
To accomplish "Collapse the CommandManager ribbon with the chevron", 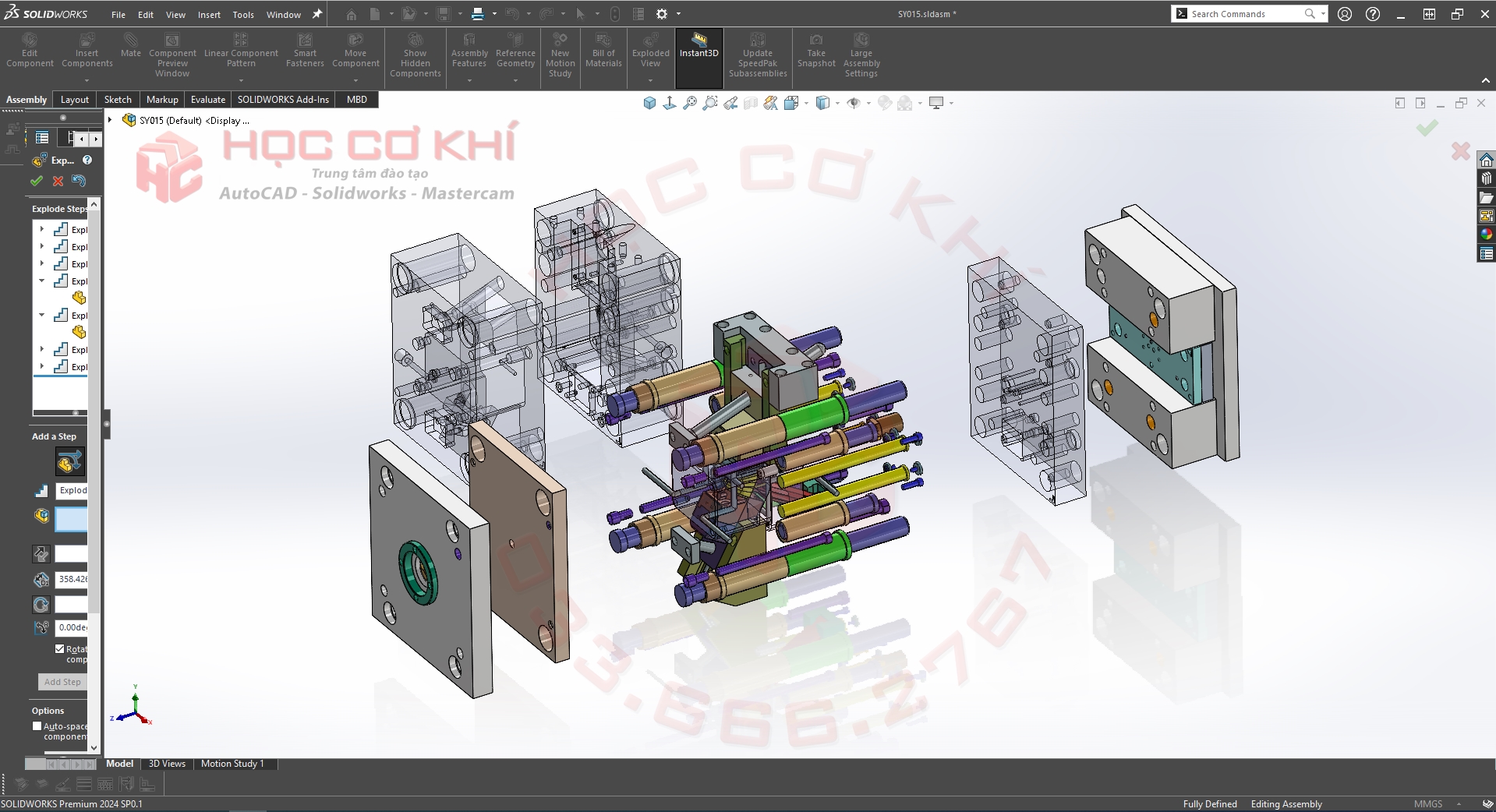I will (x=1485, y=80).
